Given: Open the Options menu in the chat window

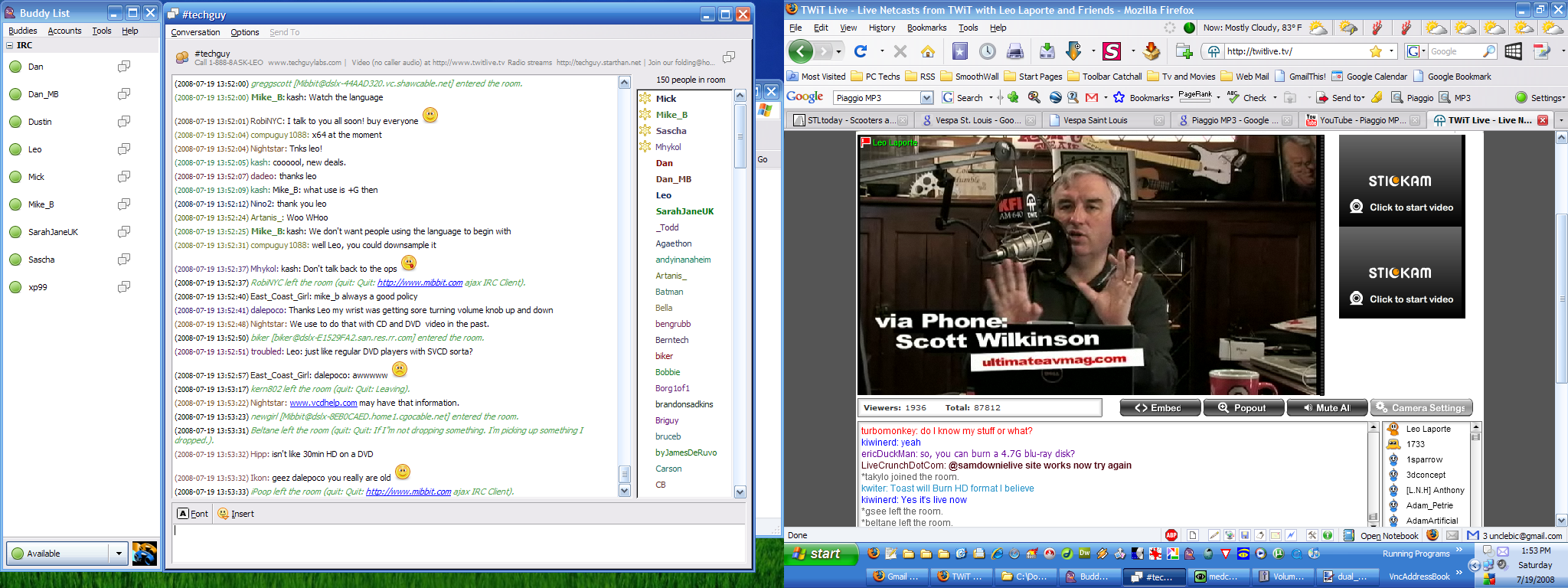Looking at the screenshot, I should pyautogui.click(x=244, y=32).
